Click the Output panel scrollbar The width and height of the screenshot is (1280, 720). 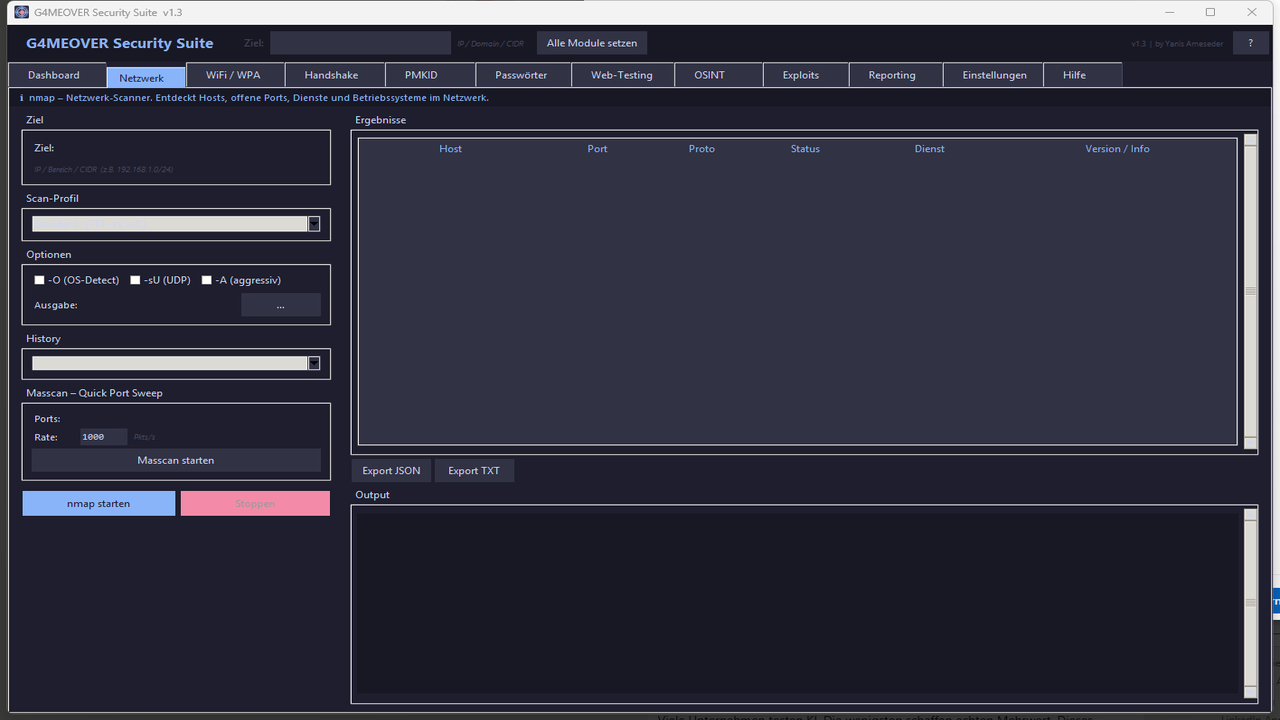[x=1250, y=603]
